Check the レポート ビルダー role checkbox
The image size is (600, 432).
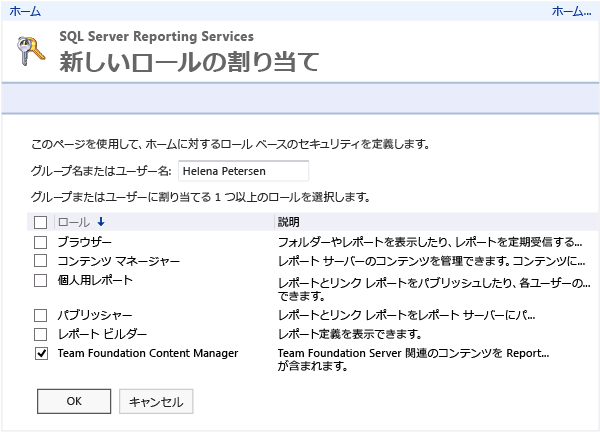(41, 334)
